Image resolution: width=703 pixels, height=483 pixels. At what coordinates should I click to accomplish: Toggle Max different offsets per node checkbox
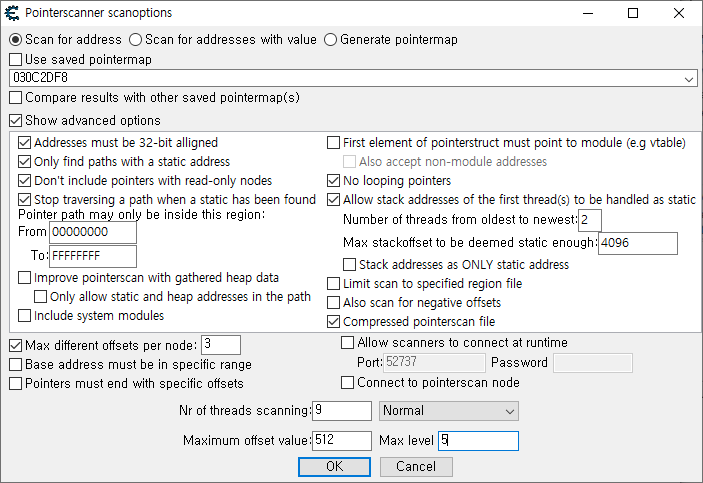(15, 346)
